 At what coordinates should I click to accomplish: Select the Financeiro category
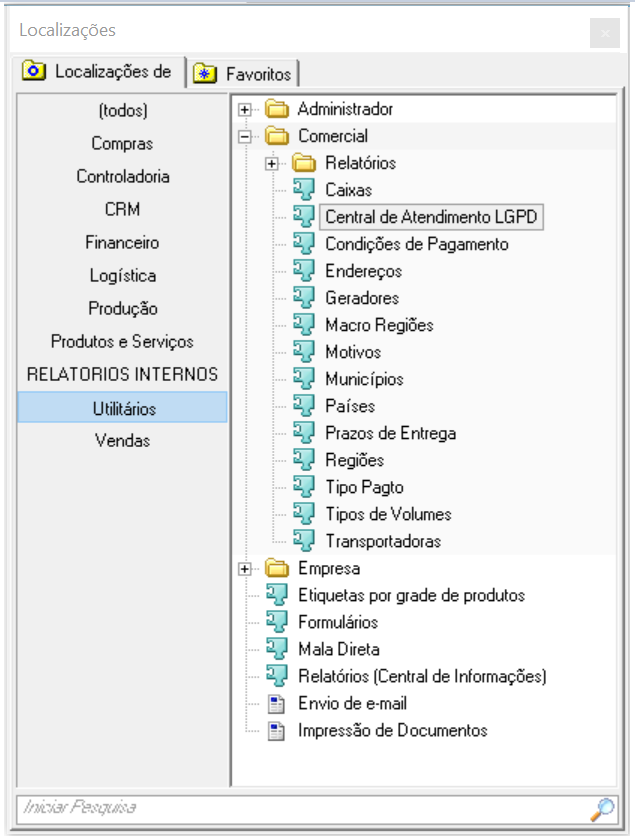(122, 242)
